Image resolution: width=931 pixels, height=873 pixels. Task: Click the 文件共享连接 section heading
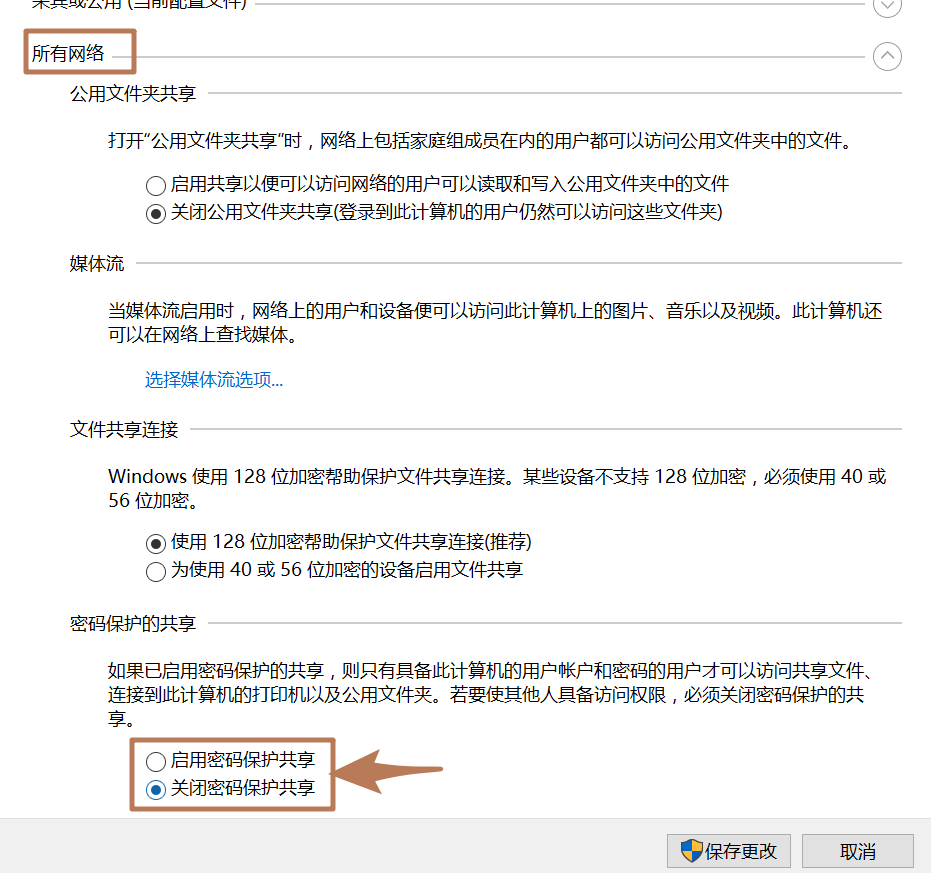coord(124,430)
